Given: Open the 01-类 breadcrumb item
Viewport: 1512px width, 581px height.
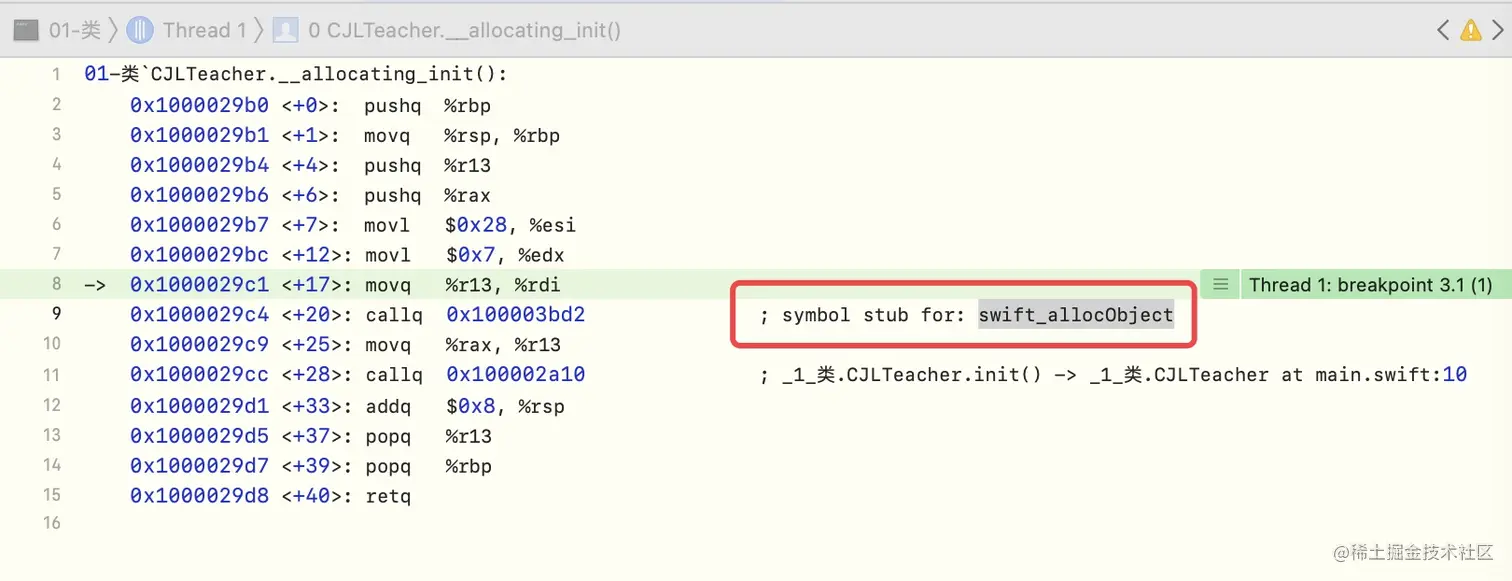Looking at the screenshot, I should click(75, 30).
